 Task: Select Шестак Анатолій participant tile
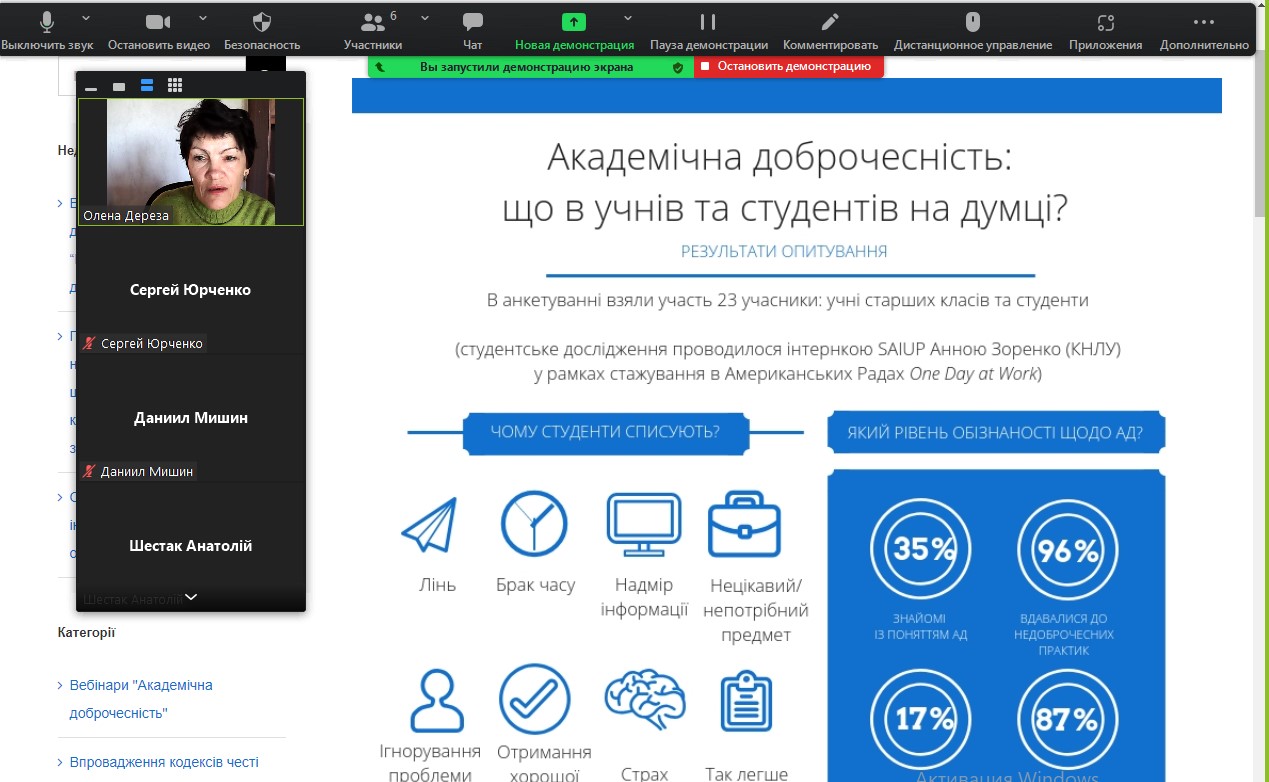(x=191, y=546)
